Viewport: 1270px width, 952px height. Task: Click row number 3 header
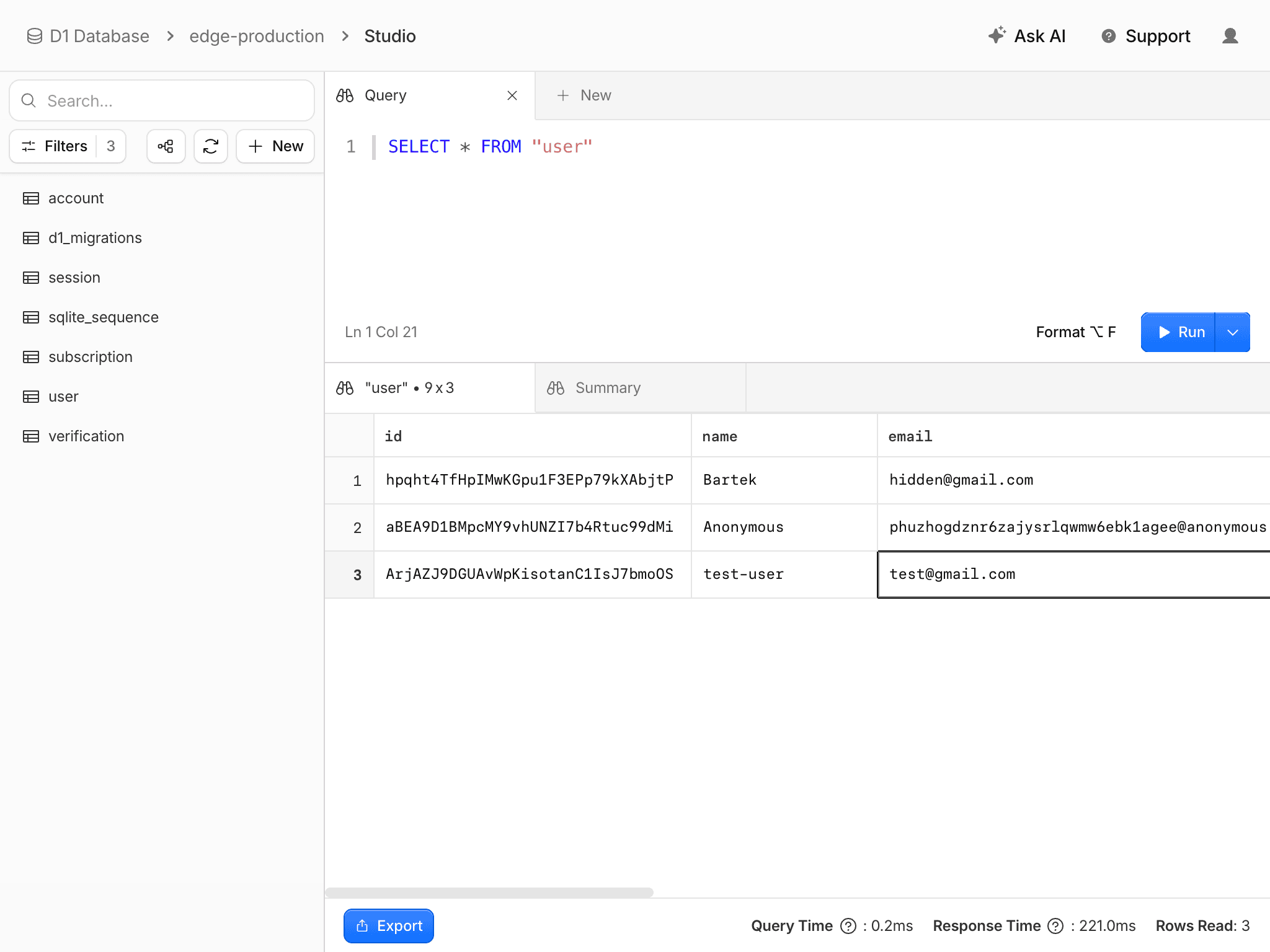(x=350, y=575)
